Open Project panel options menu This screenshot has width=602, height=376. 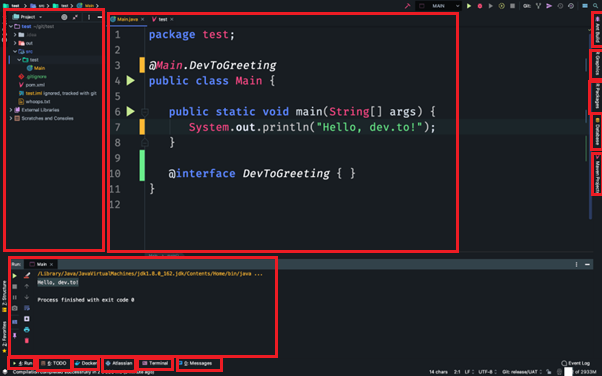[x=89, y=17]
